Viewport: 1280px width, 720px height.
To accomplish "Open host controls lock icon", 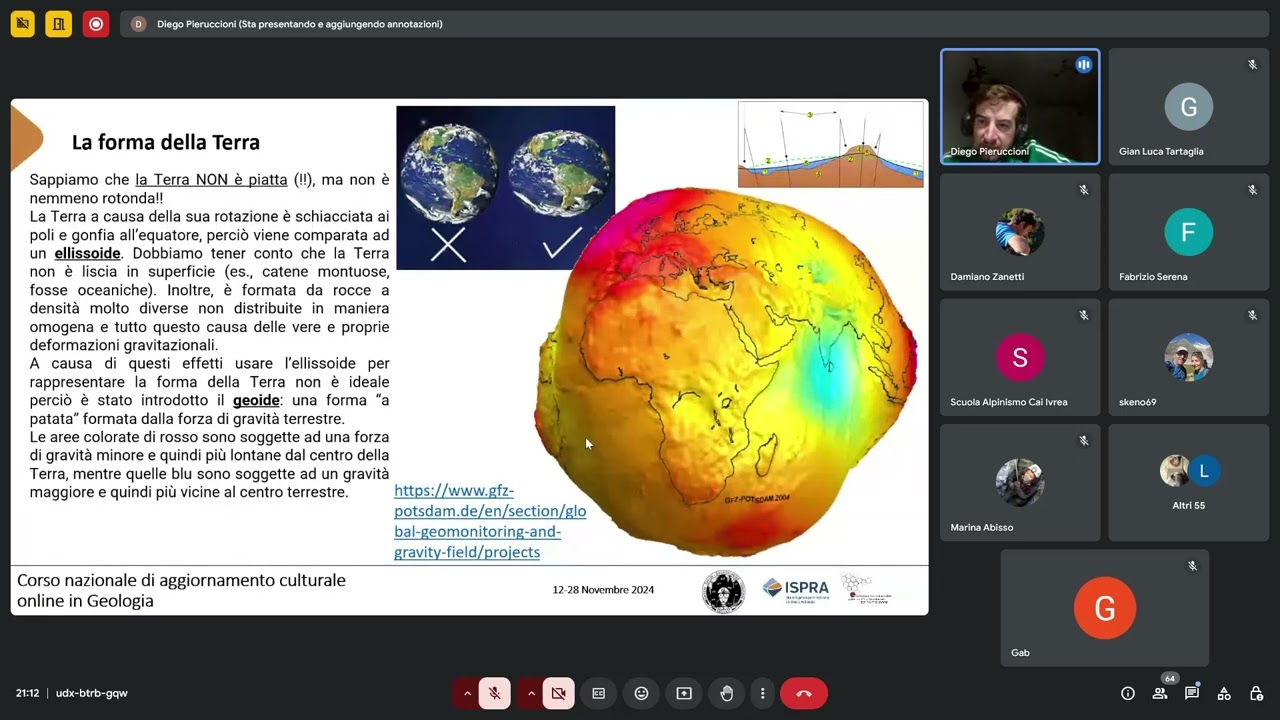I will pyautogui.click(x=1256, y=693).
